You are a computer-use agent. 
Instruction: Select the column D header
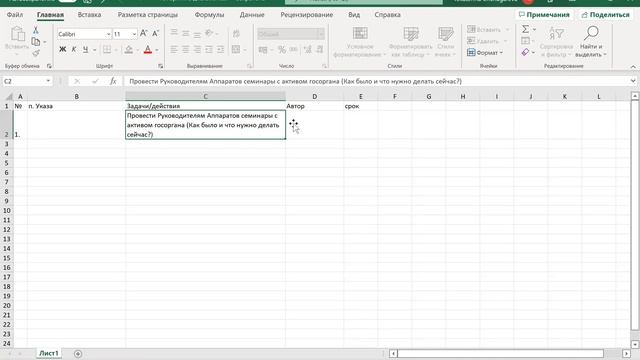[x=314, y=96]
